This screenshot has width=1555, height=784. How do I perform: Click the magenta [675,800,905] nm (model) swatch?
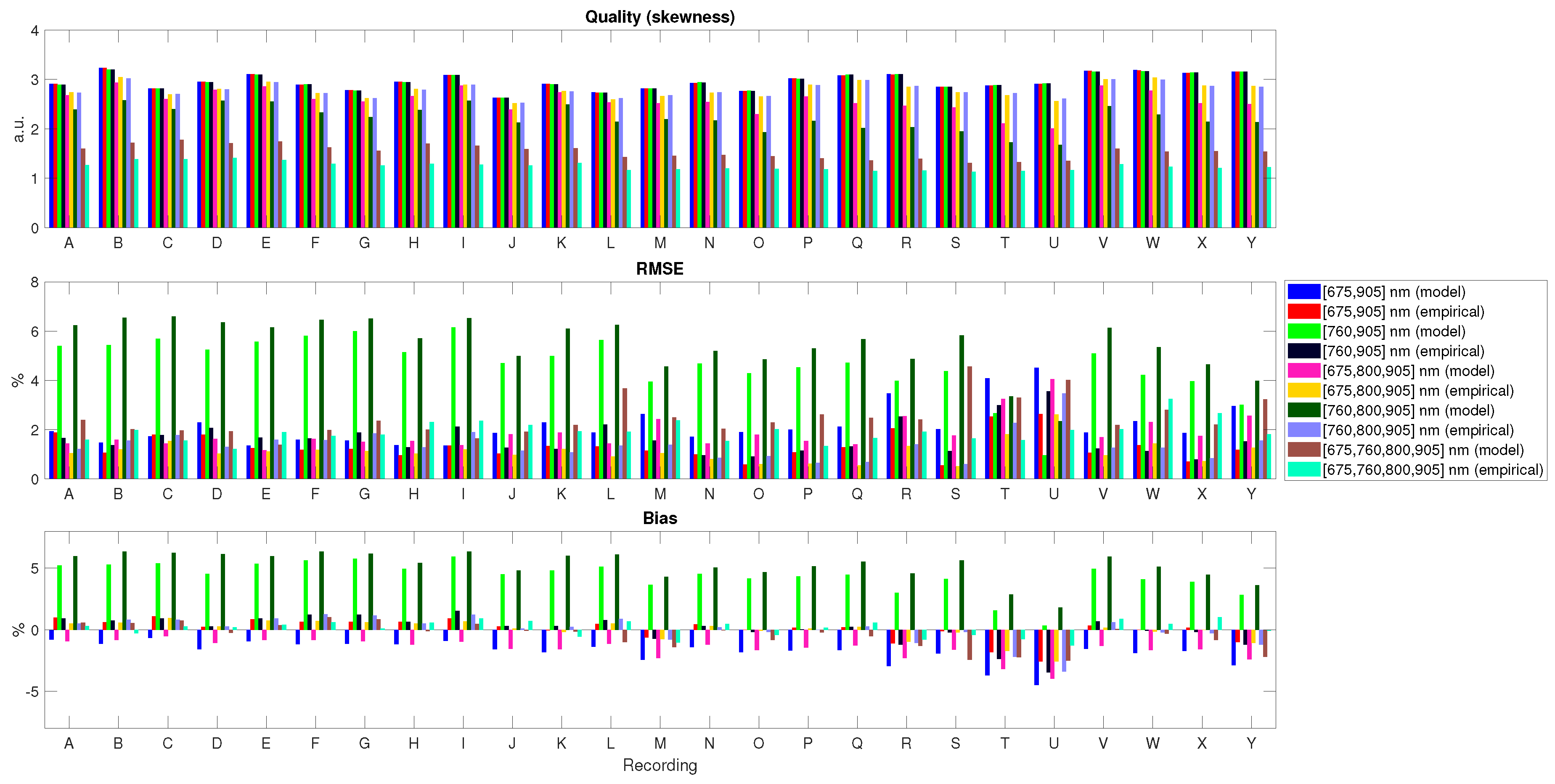click(1303, 371)
